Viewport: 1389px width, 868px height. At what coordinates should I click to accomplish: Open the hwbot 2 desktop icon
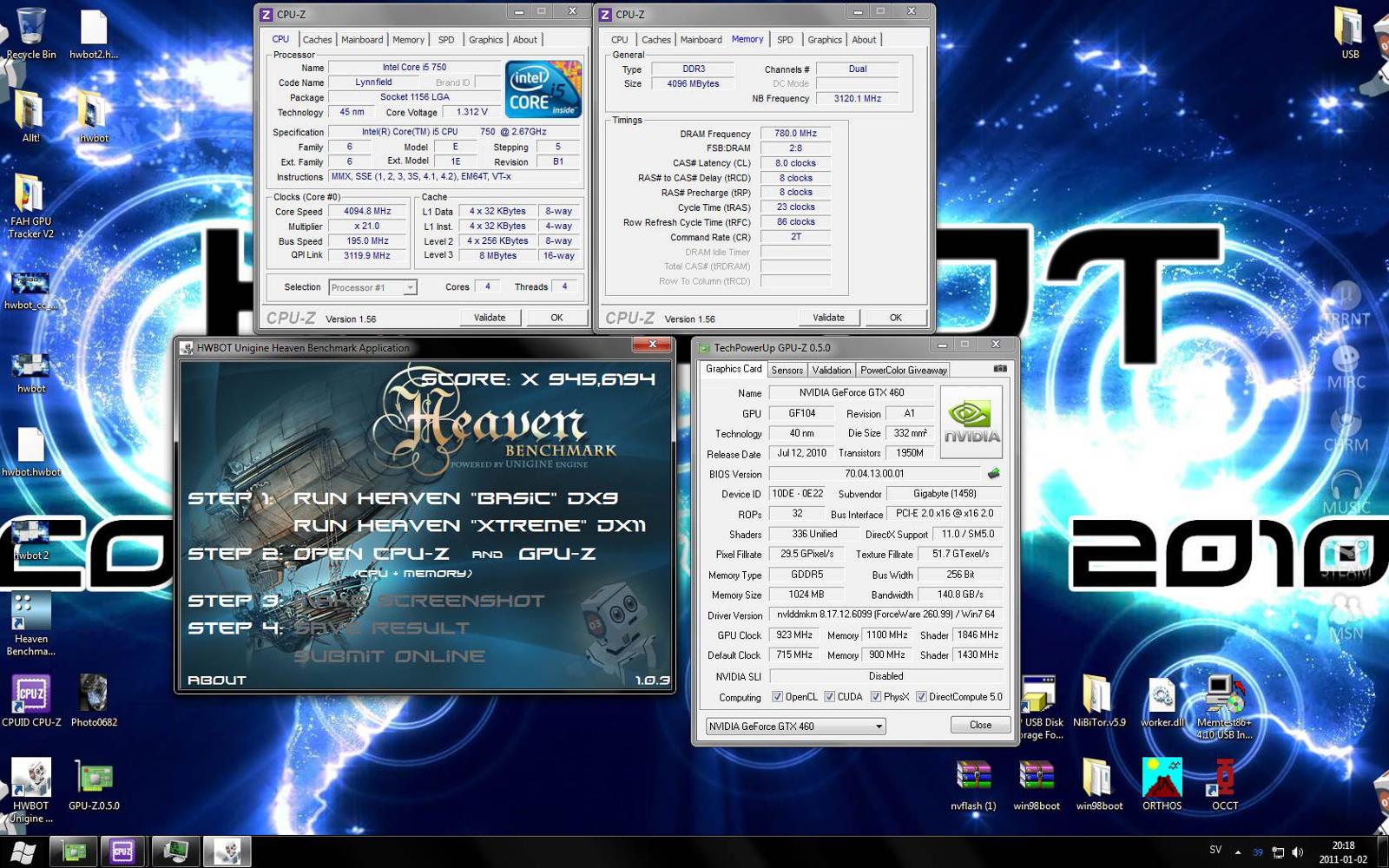[x=31, y=540]
